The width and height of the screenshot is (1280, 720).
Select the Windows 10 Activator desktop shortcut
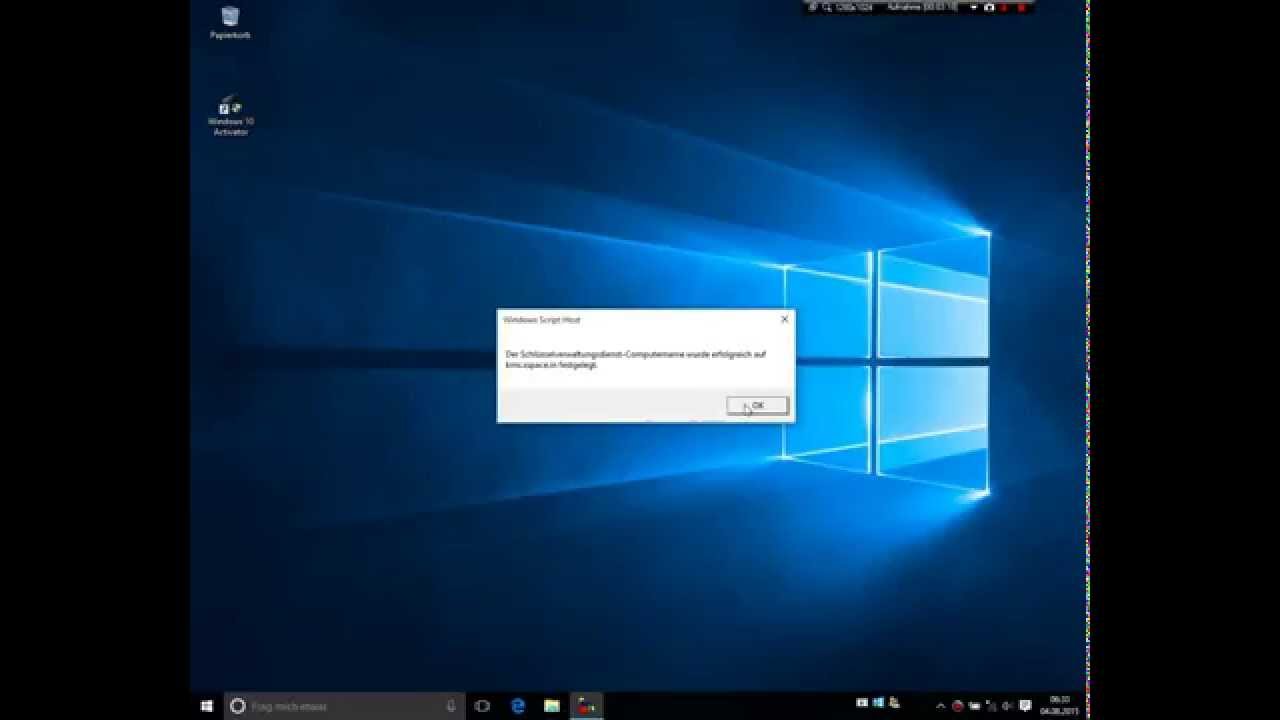click(x=230, y=116)
